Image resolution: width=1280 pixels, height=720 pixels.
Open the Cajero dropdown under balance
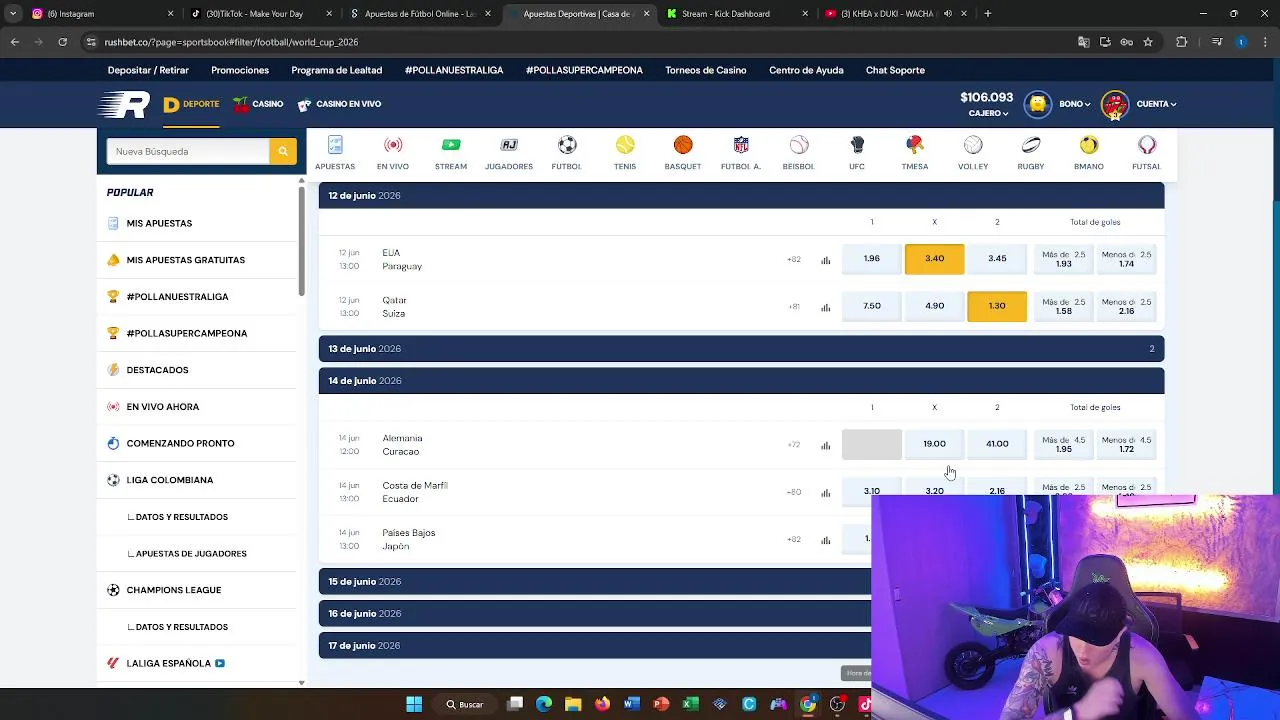[988, 113]
